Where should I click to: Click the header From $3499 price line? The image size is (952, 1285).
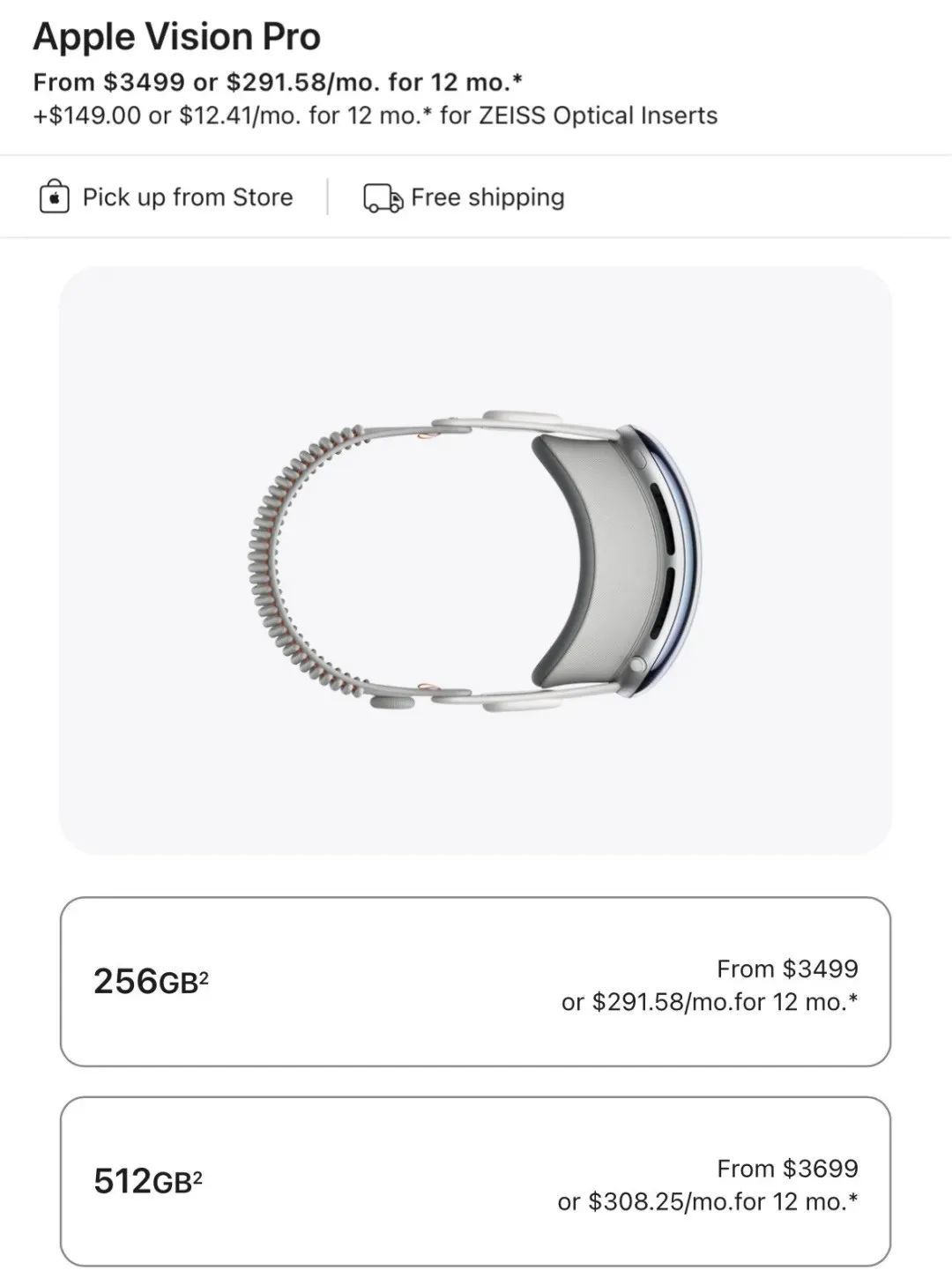278,82
